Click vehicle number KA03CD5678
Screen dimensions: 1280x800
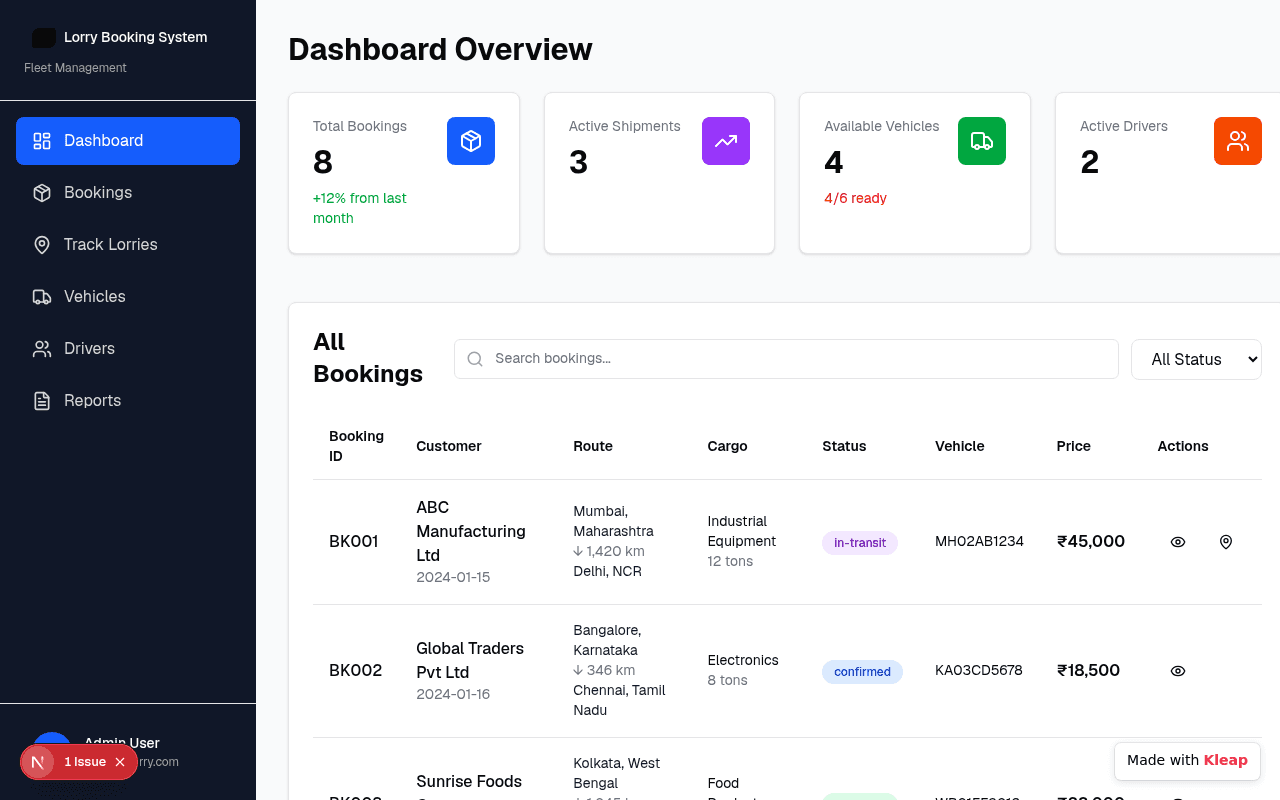pos(979,671)
